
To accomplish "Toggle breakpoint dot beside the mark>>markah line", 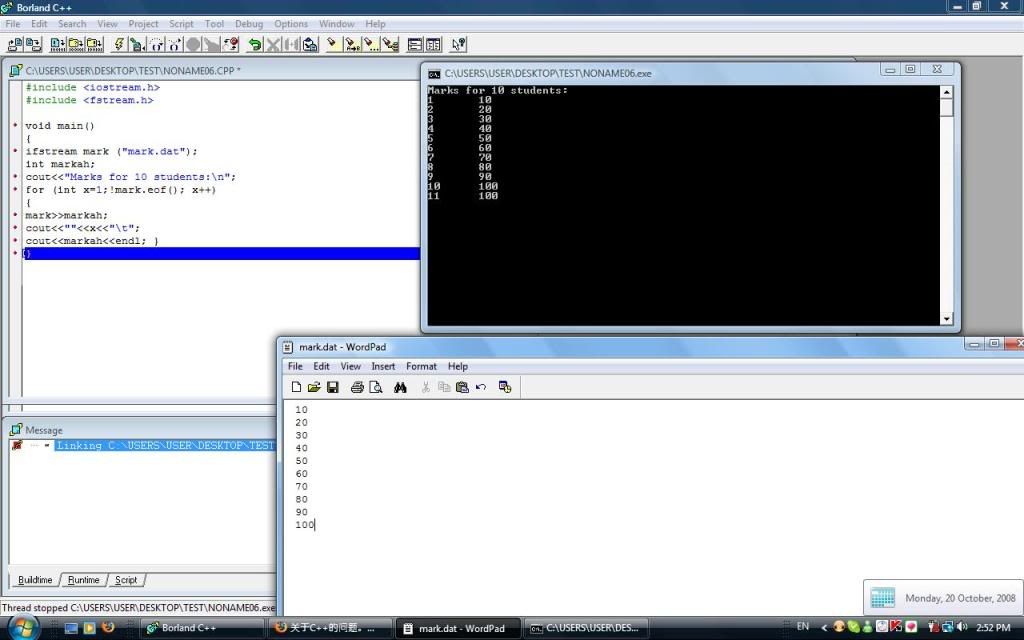I will coord(15,215).
